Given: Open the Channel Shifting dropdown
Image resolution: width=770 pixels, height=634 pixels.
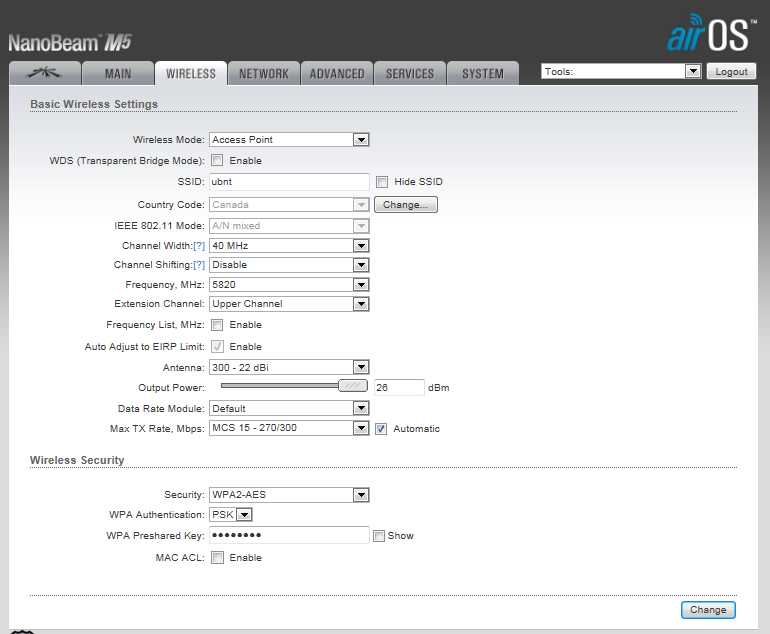Looking at the screenshot, I should tap(289, 265).
